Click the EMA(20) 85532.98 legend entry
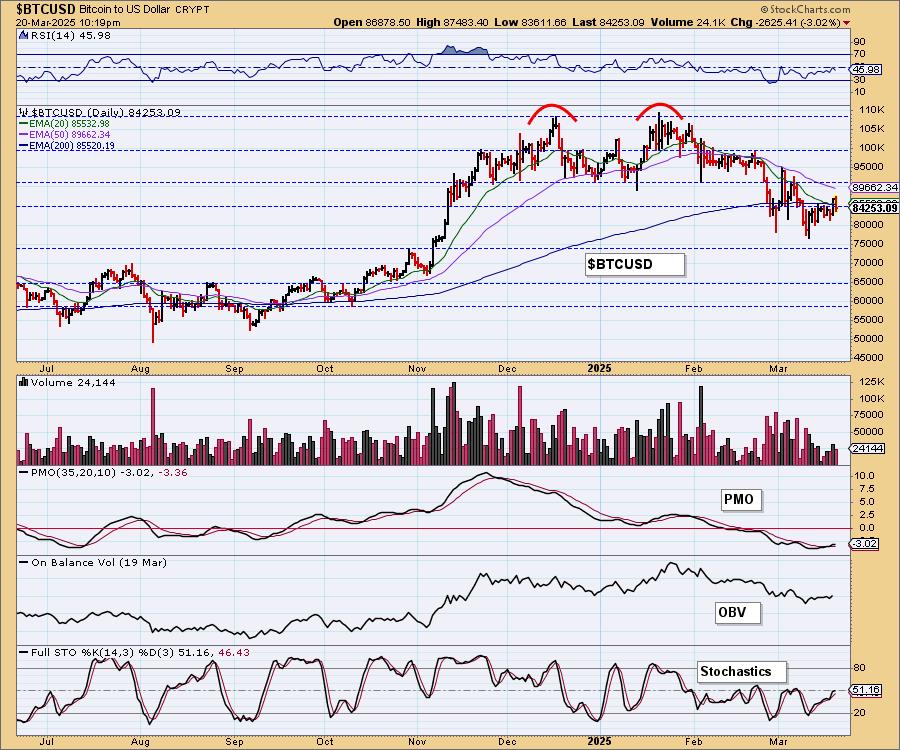Screen dimensions: 900x750 point(65,123)
